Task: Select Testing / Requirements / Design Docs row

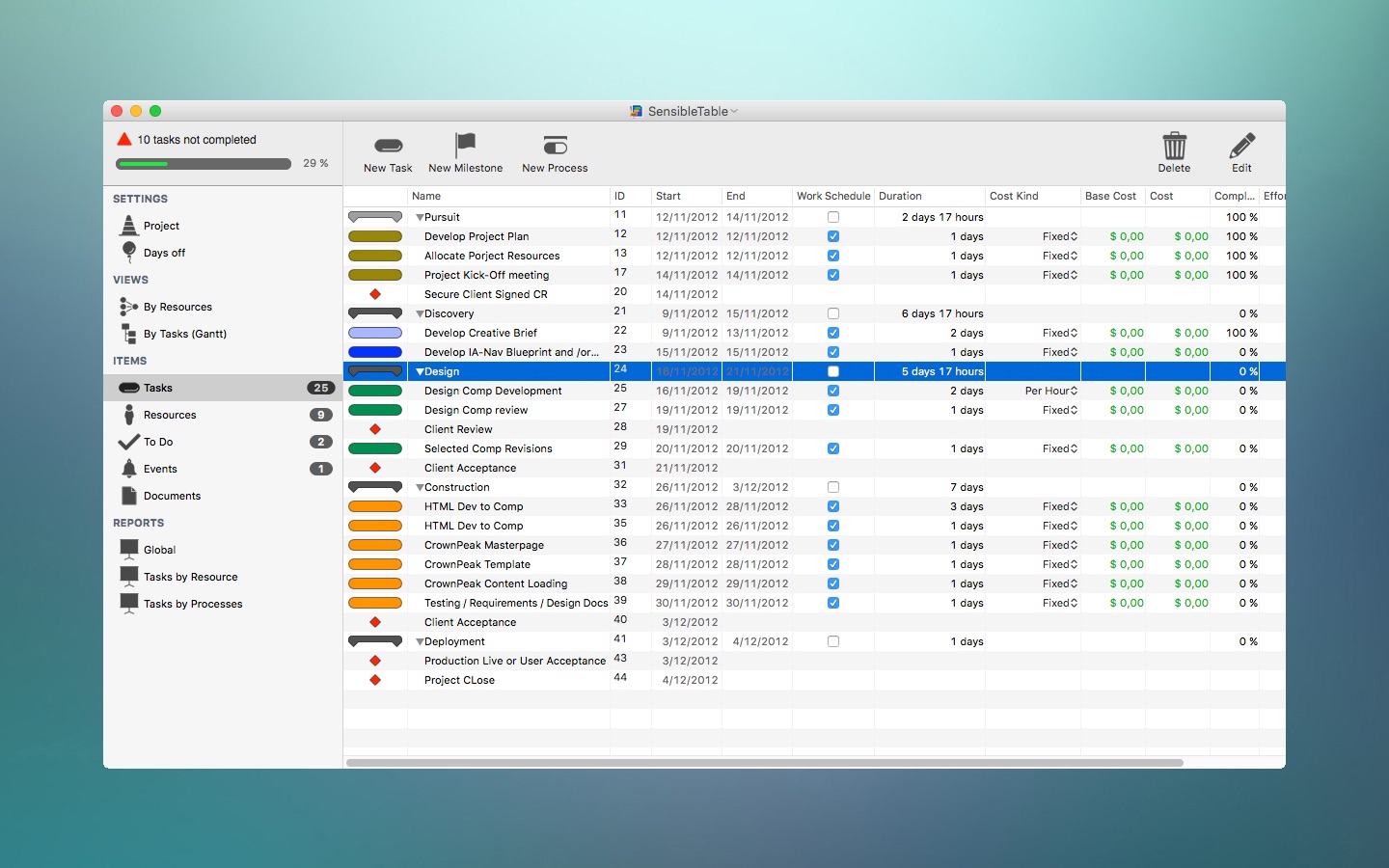Action: pyautogui.click(x=516, y=603)
